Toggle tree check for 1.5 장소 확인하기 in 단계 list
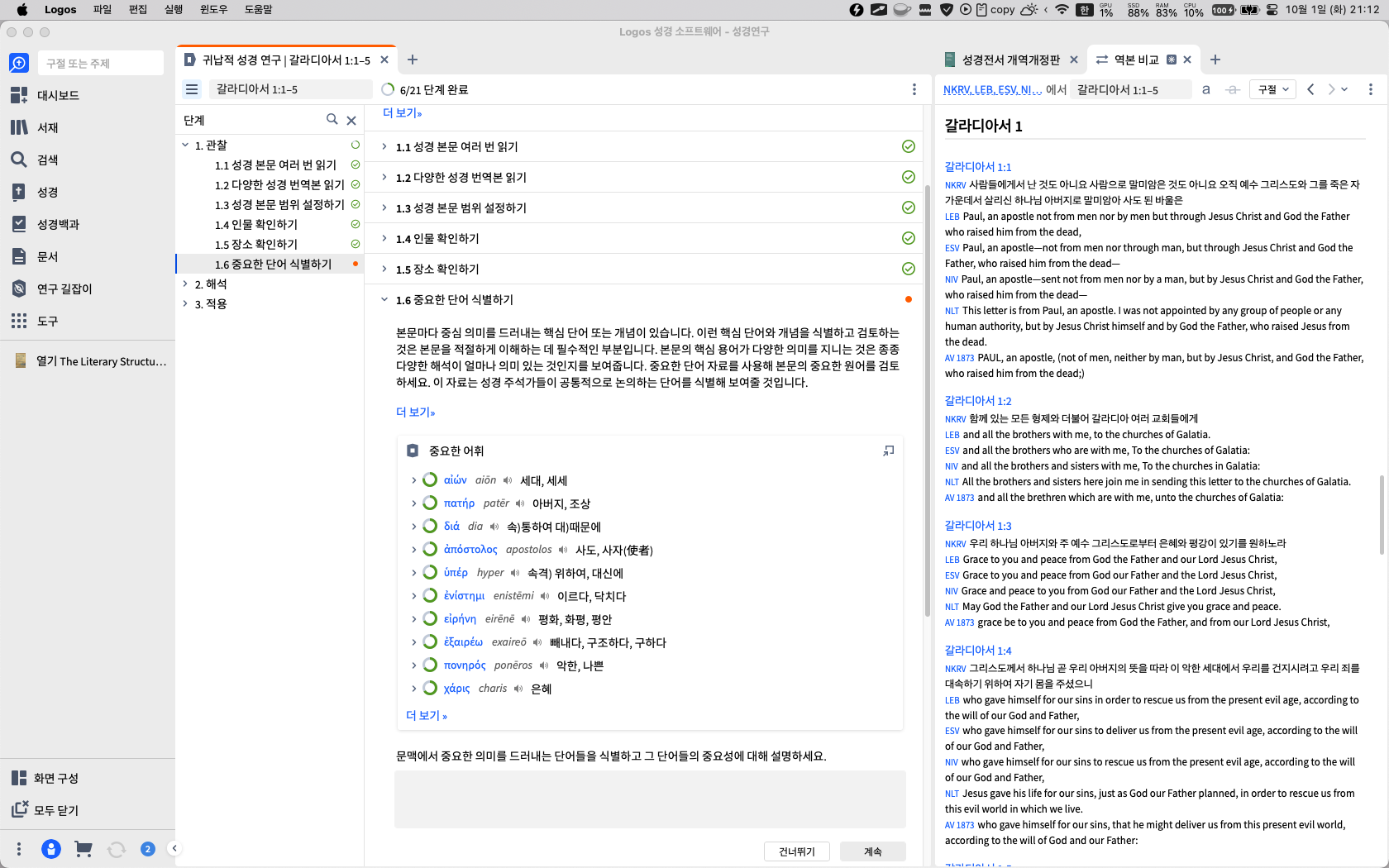Screen dimensions: 1389x868 point(356,244)
